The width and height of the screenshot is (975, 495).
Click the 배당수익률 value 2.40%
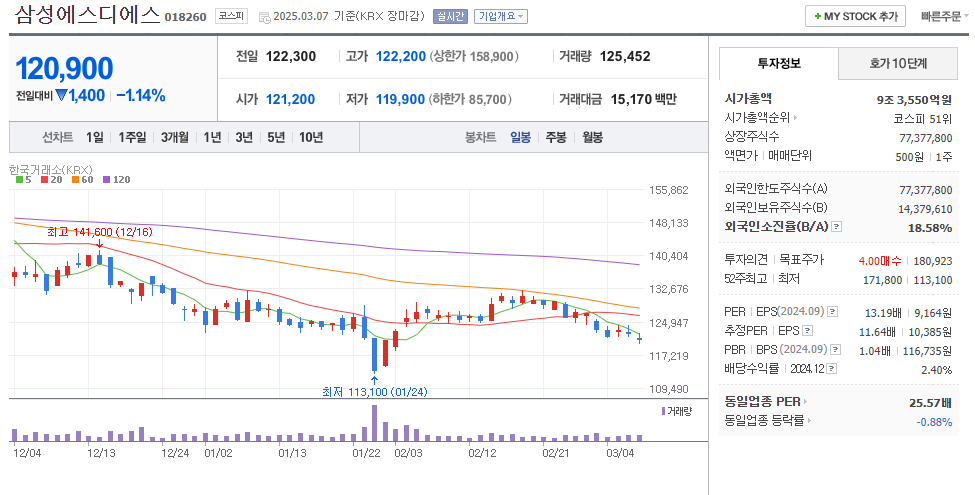click(x=936, y=370)
